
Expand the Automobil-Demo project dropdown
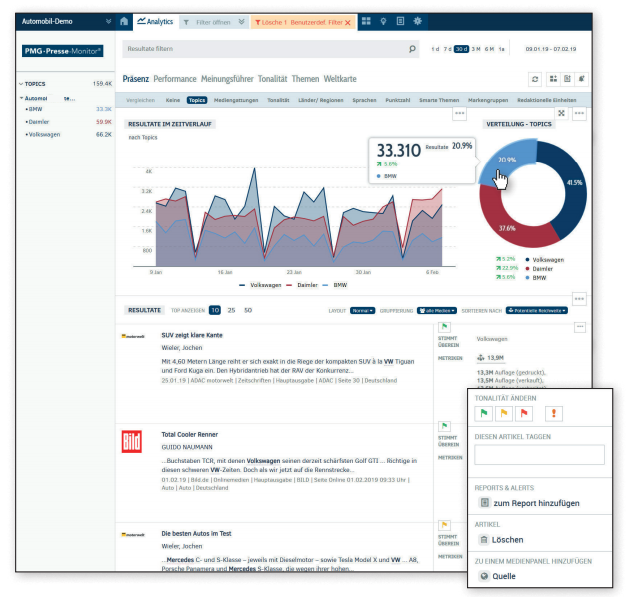tap(108, 21)
